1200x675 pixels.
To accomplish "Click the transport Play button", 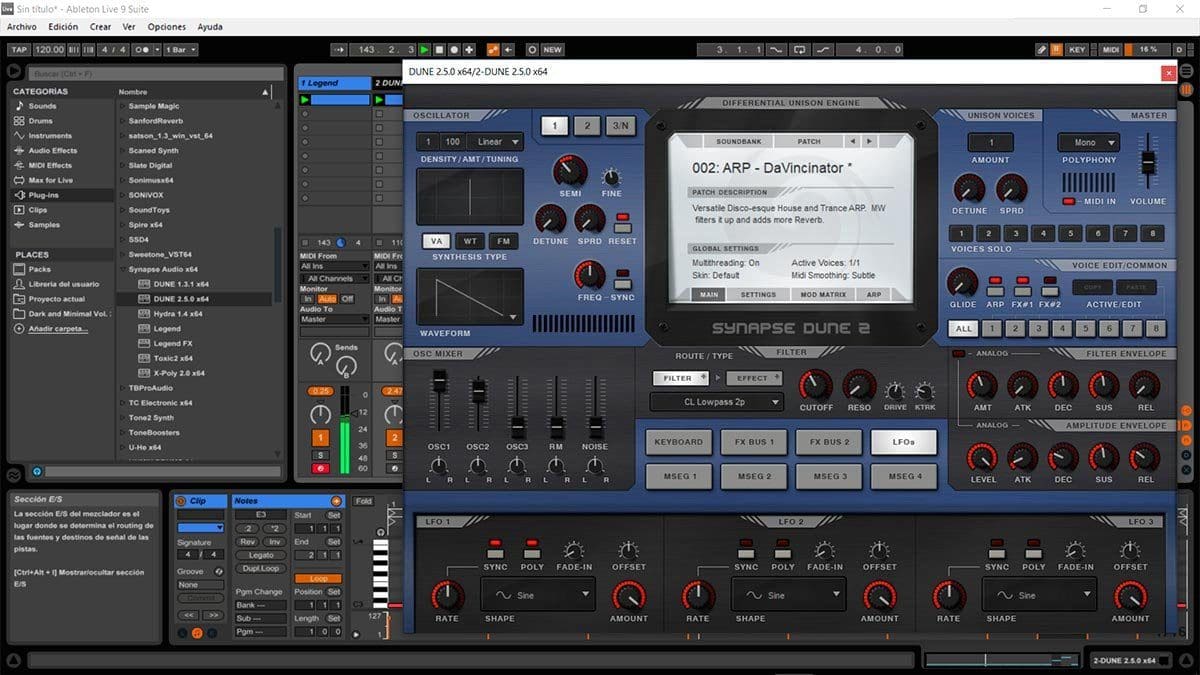I will (x=425, y=49).
